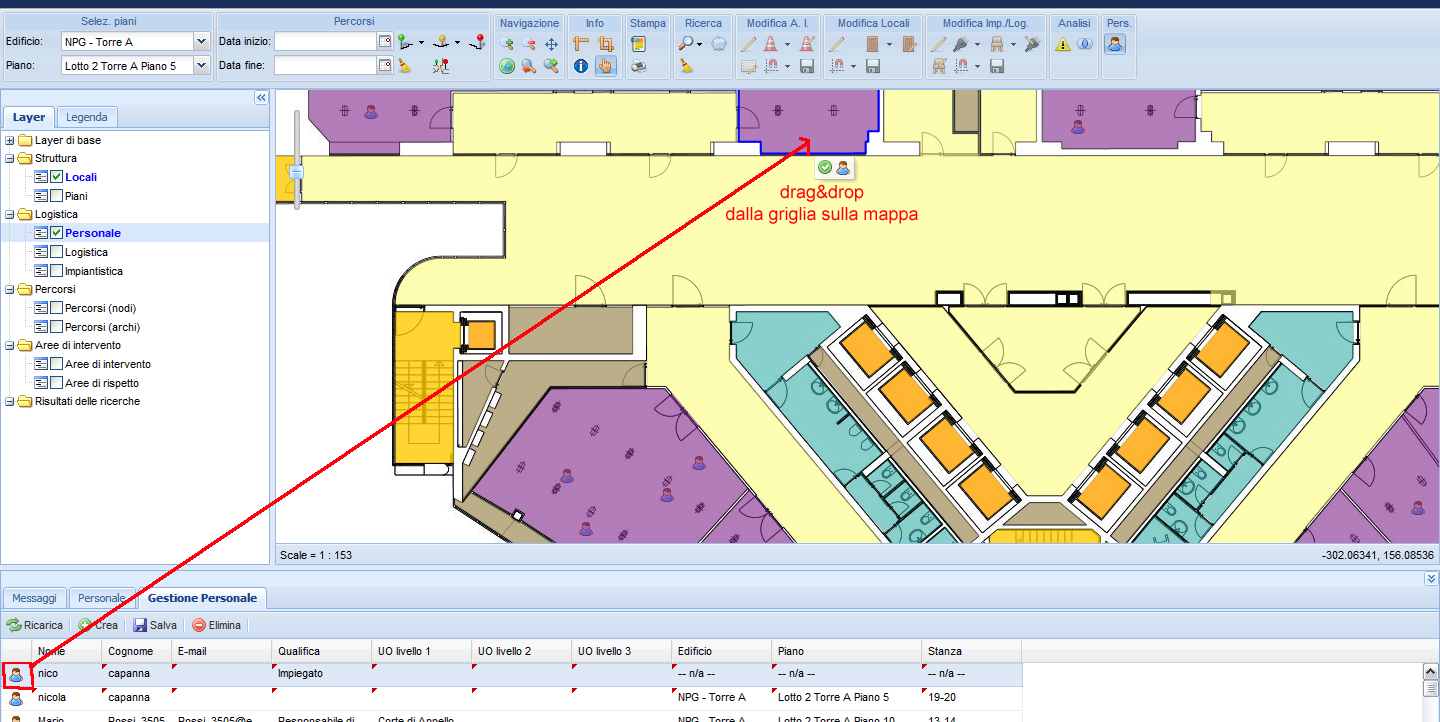Enable the Piani layer checkbox

[57, 196]
